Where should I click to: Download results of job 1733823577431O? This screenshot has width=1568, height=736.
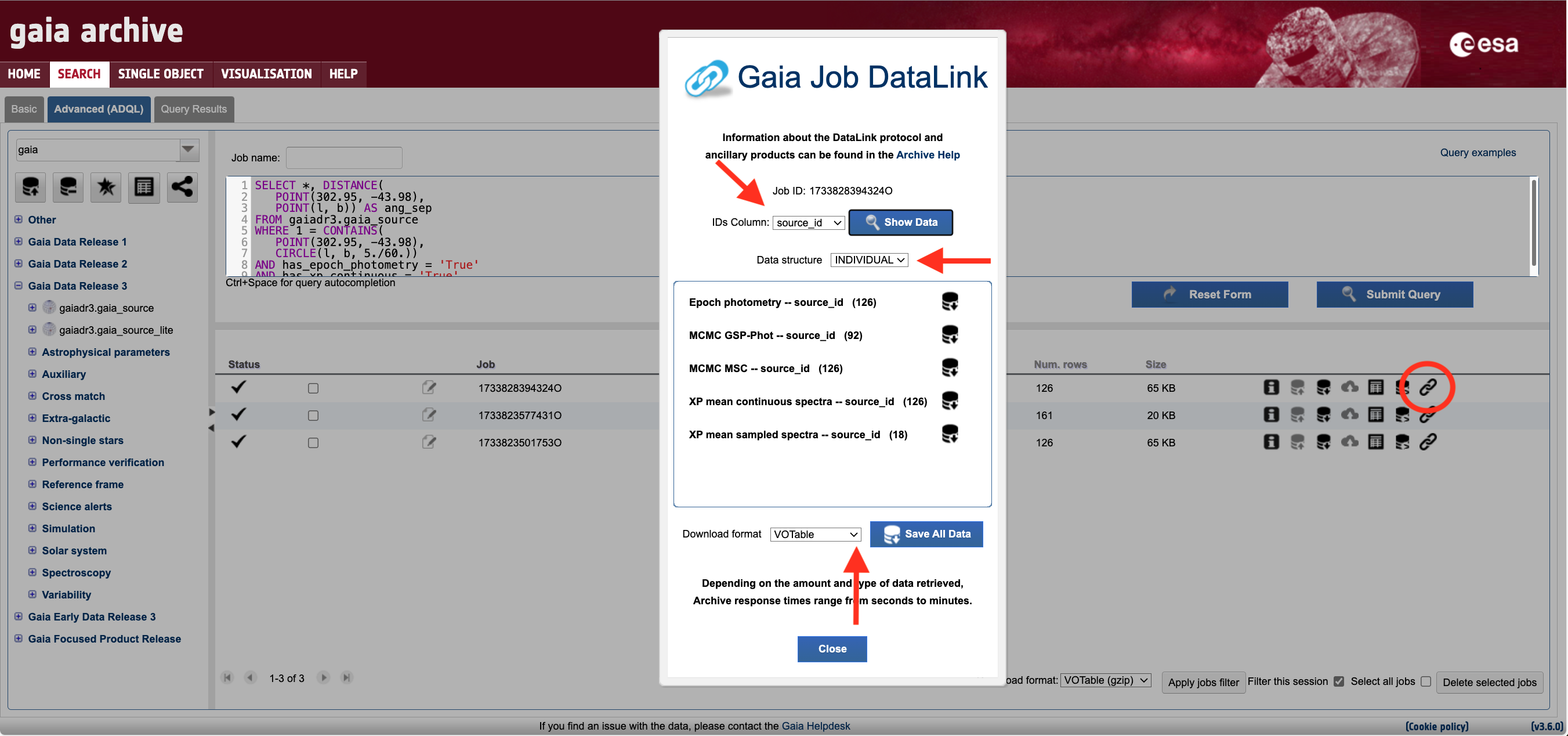click(x=1323, y=415)
